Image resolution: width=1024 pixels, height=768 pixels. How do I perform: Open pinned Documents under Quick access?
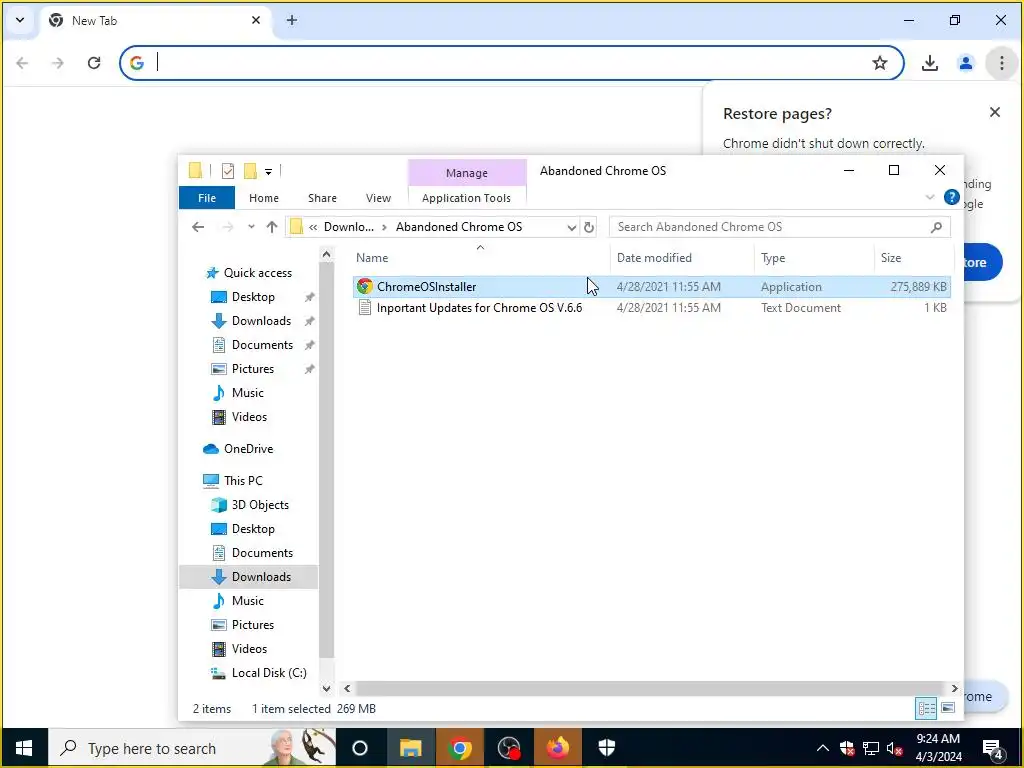coord(262,345)
